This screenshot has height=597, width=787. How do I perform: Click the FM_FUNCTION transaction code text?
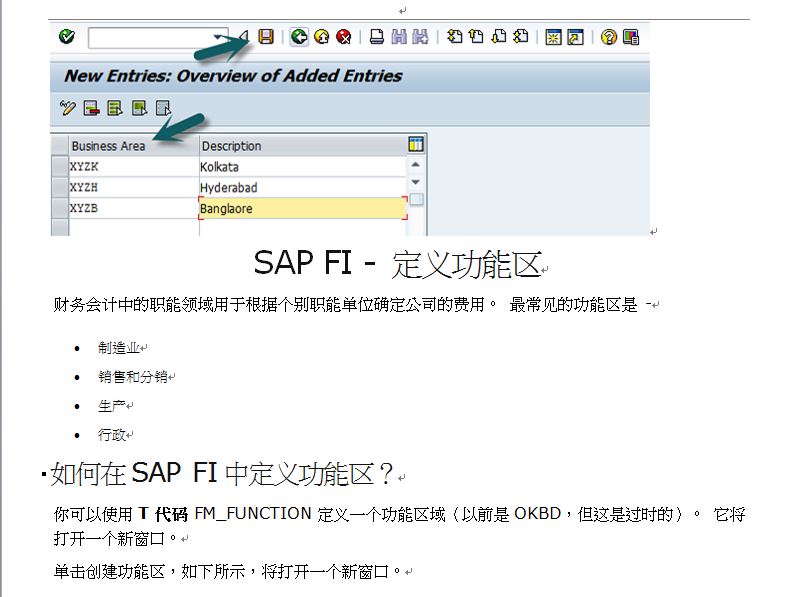tap(253, 514)
